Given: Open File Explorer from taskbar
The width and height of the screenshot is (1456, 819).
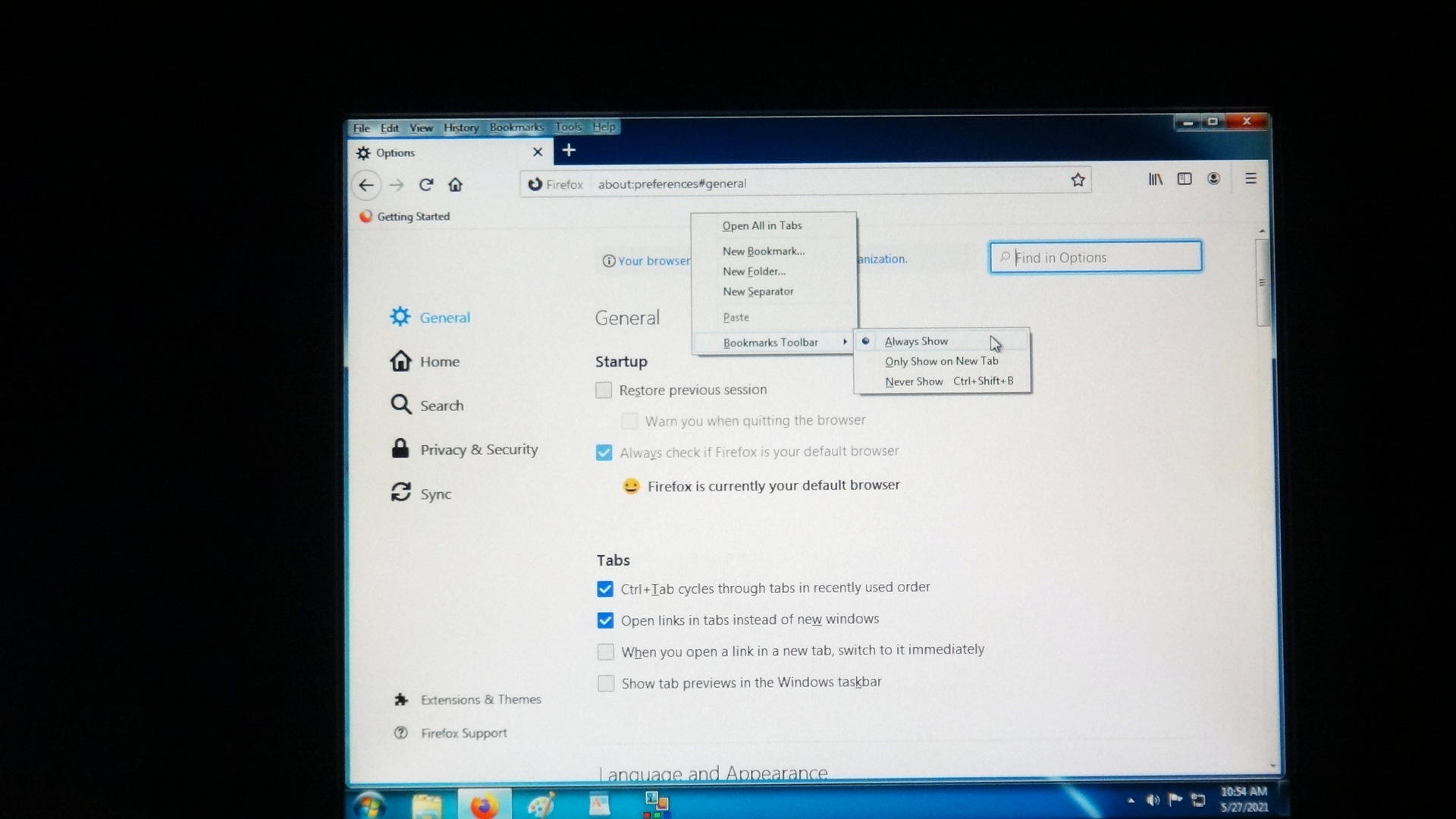Looking at the screenshot, I should coord(427,805).
